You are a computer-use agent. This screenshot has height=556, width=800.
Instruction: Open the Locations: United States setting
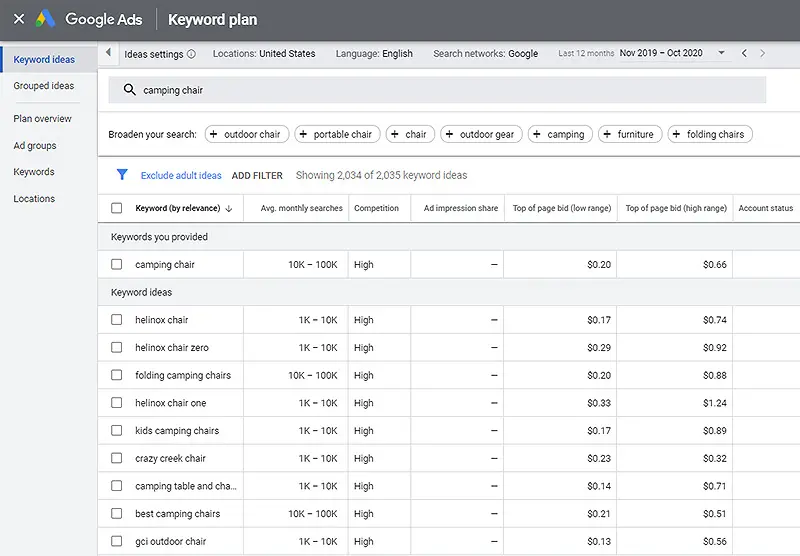pyautogui.click(x=264, y=54)
